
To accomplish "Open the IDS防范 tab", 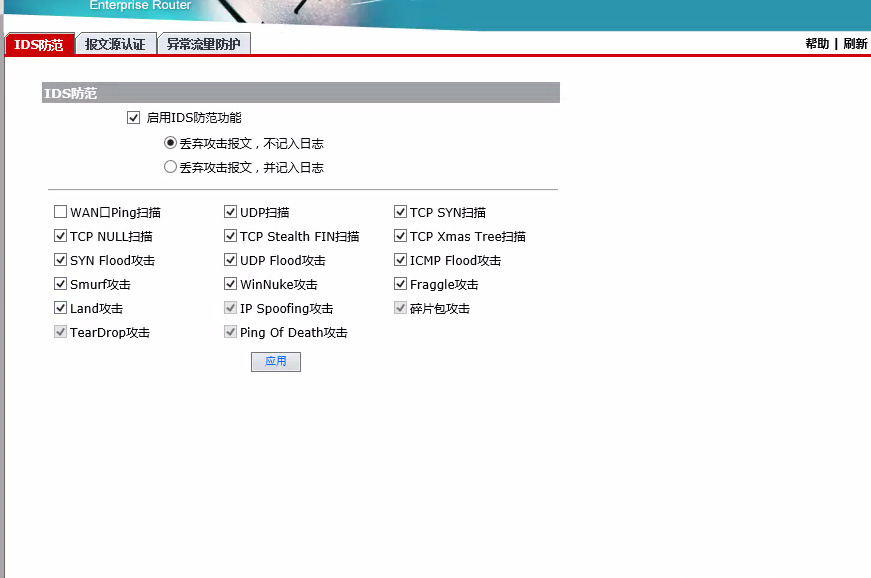I will (39, 44).
